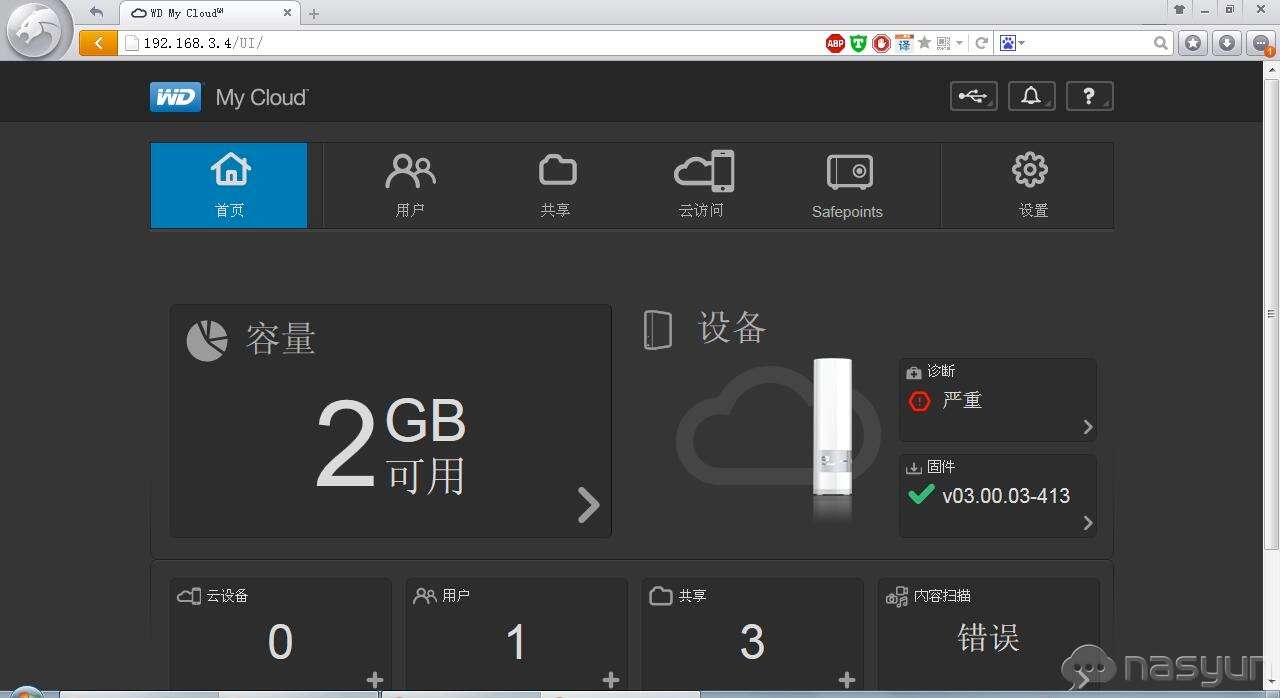Image resolution: width=1280 pixels, height=698 pixels.
Task: Click the content scan 错误 status
Action: click(x=988, y=638)
